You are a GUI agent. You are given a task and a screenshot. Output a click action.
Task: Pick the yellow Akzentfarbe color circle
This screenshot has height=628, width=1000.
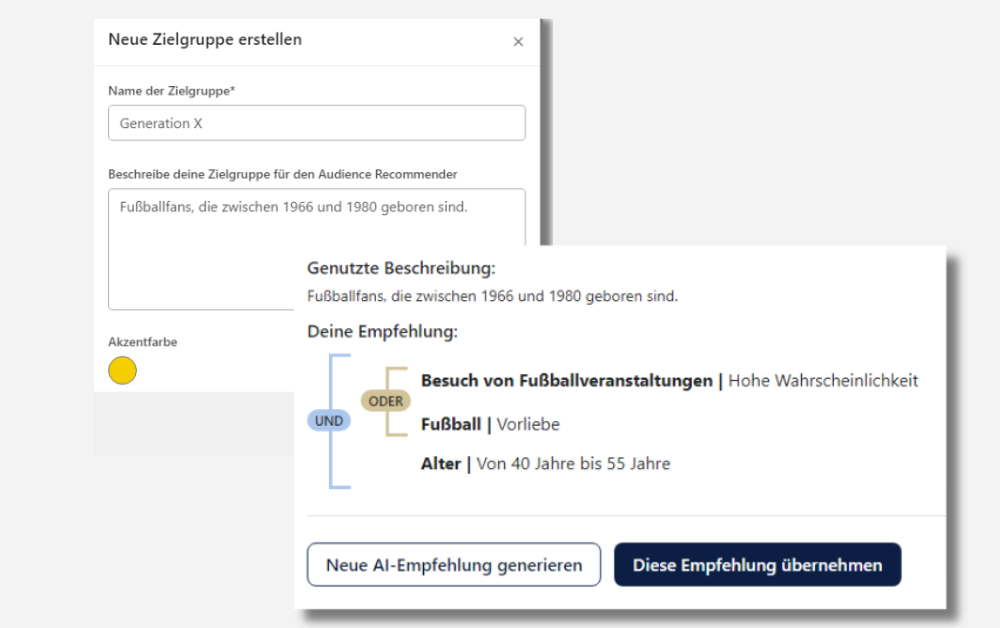coord(122,371)
